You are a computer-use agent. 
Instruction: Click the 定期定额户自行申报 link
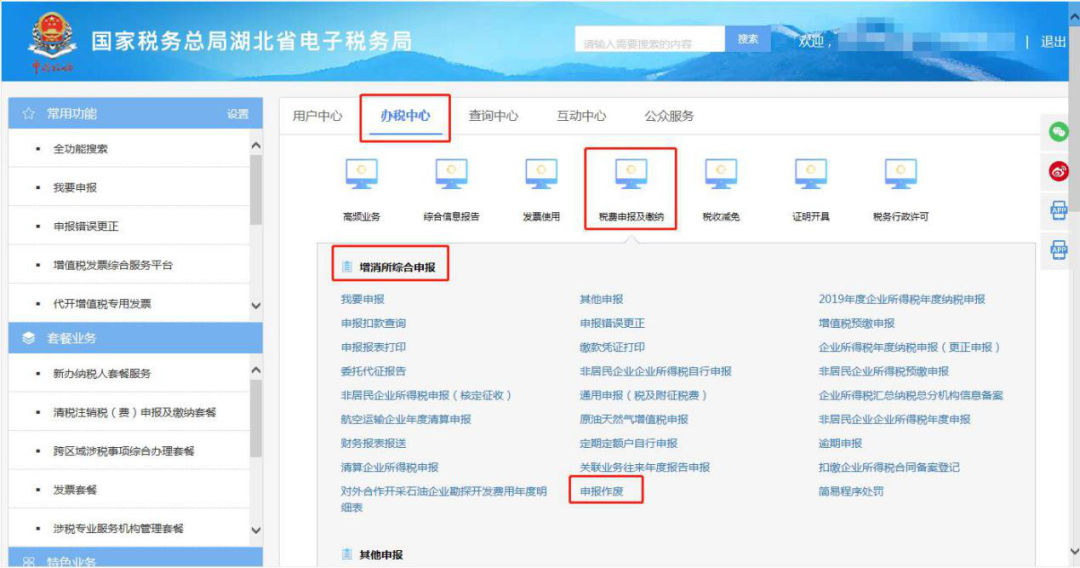point(628,443)
